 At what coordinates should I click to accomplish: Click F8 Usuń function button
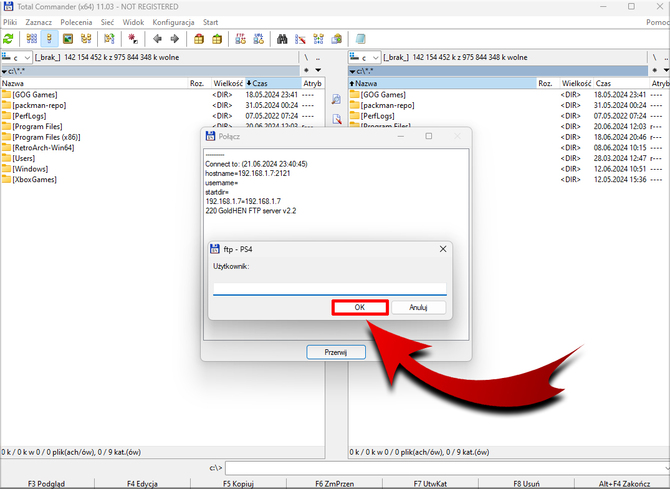pyautogui.click(x=526, y=483)
